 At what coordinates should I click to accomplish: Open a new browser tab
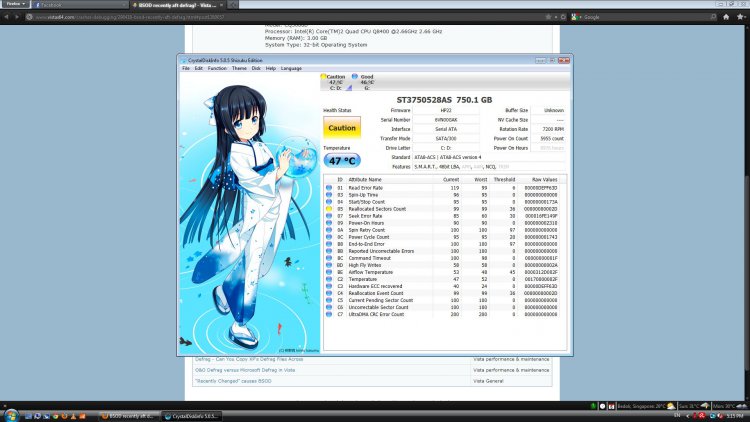pyautogui.click(x=233, y=5)
